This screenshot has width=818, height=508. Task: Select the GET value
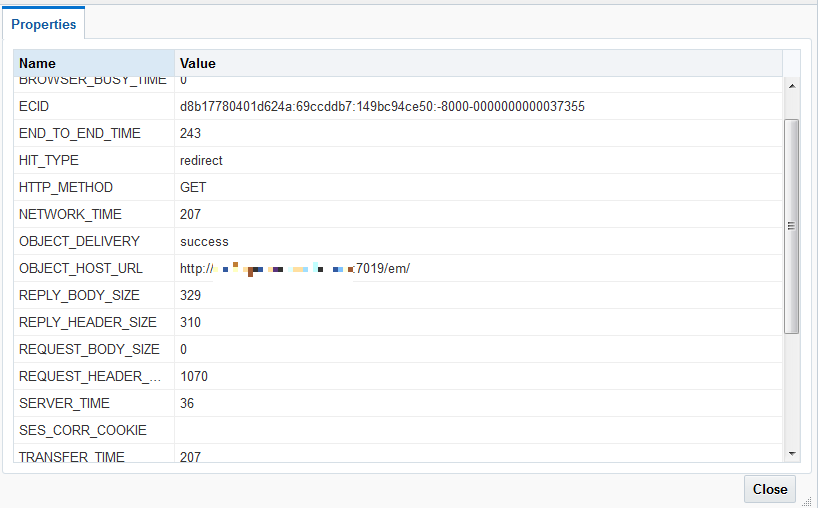tap(193, 187)
